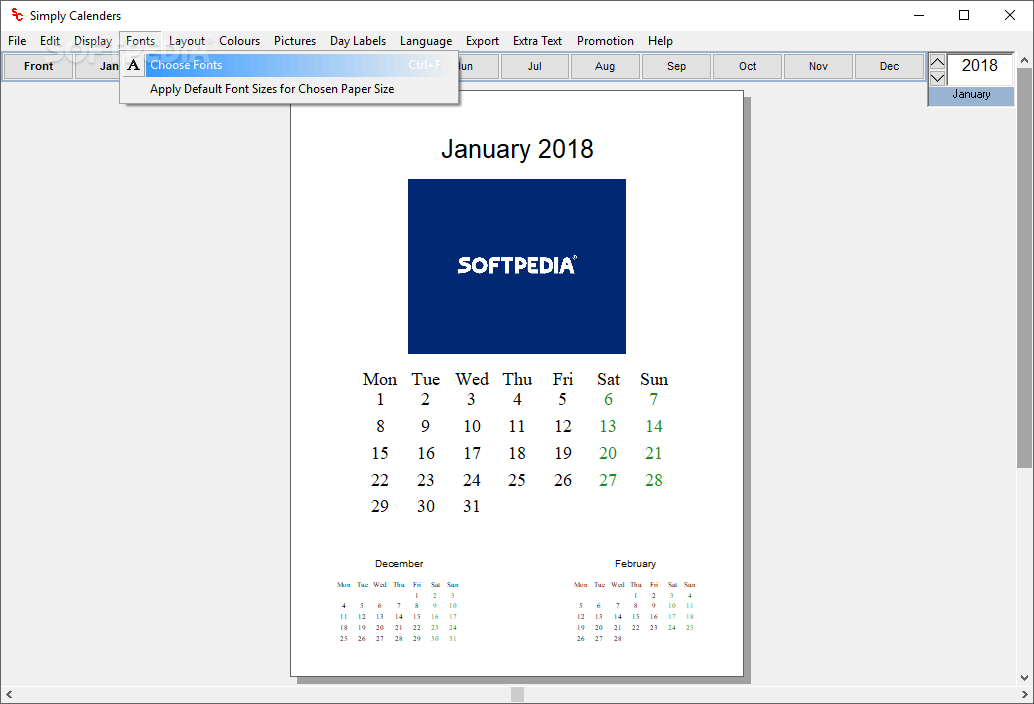The height and width of the screenshot is (704, 1034).
Task: Click the vertical scrollbar down arrow
Action: (x=1024, y=678)
